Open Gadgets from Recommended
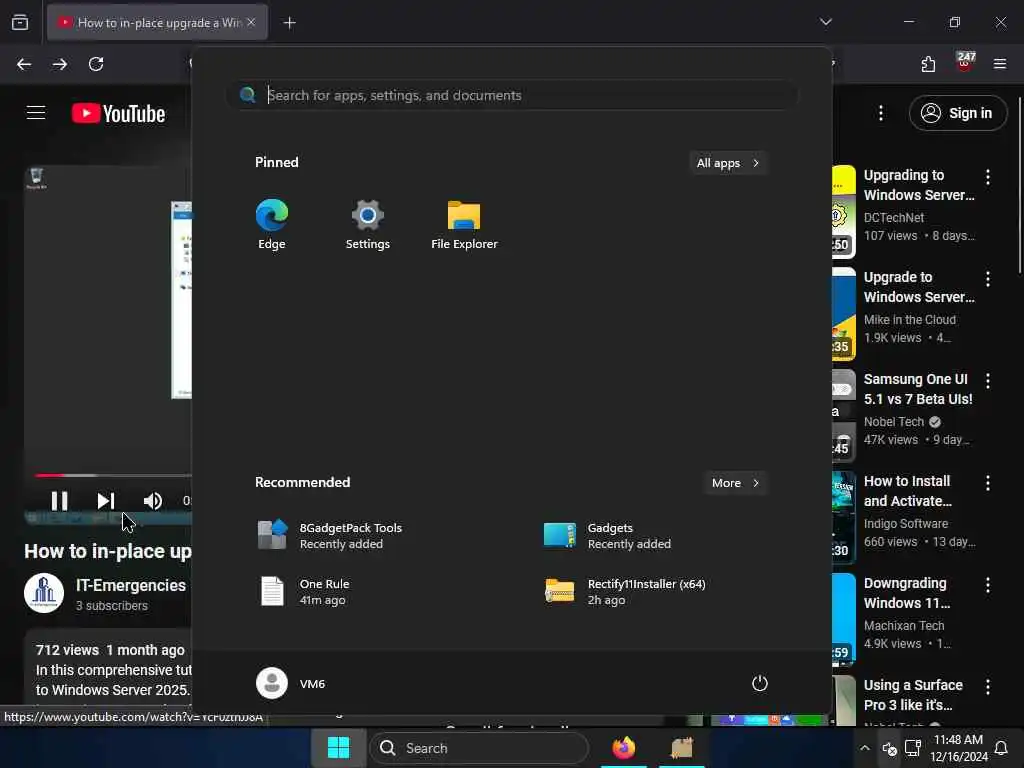Viewport: 1024px width, 768px height. (608, 535)
